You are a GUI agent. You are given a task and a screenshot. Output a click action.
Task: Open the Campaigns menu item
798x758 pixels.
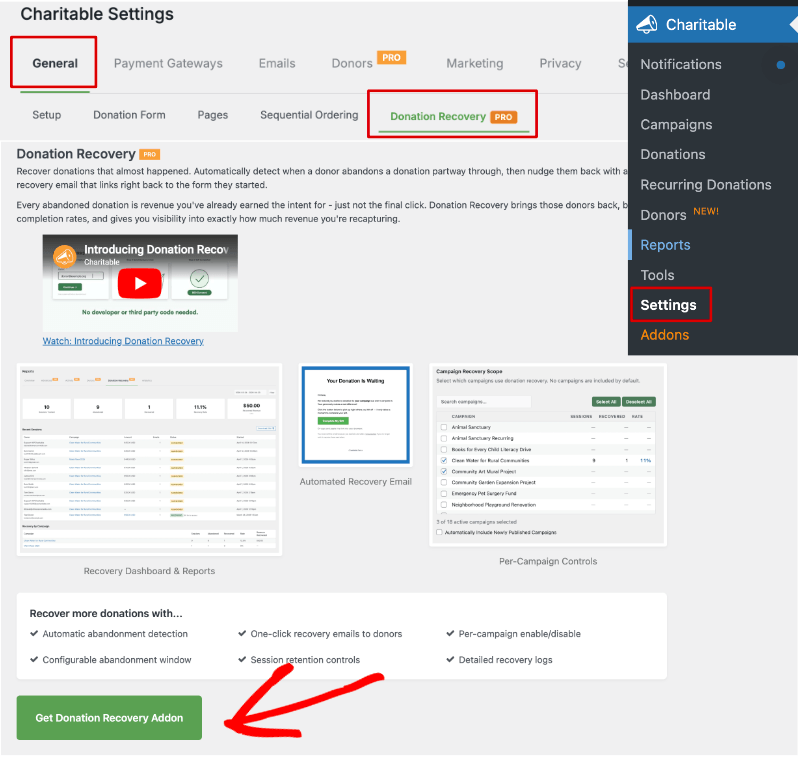[676, 125]
